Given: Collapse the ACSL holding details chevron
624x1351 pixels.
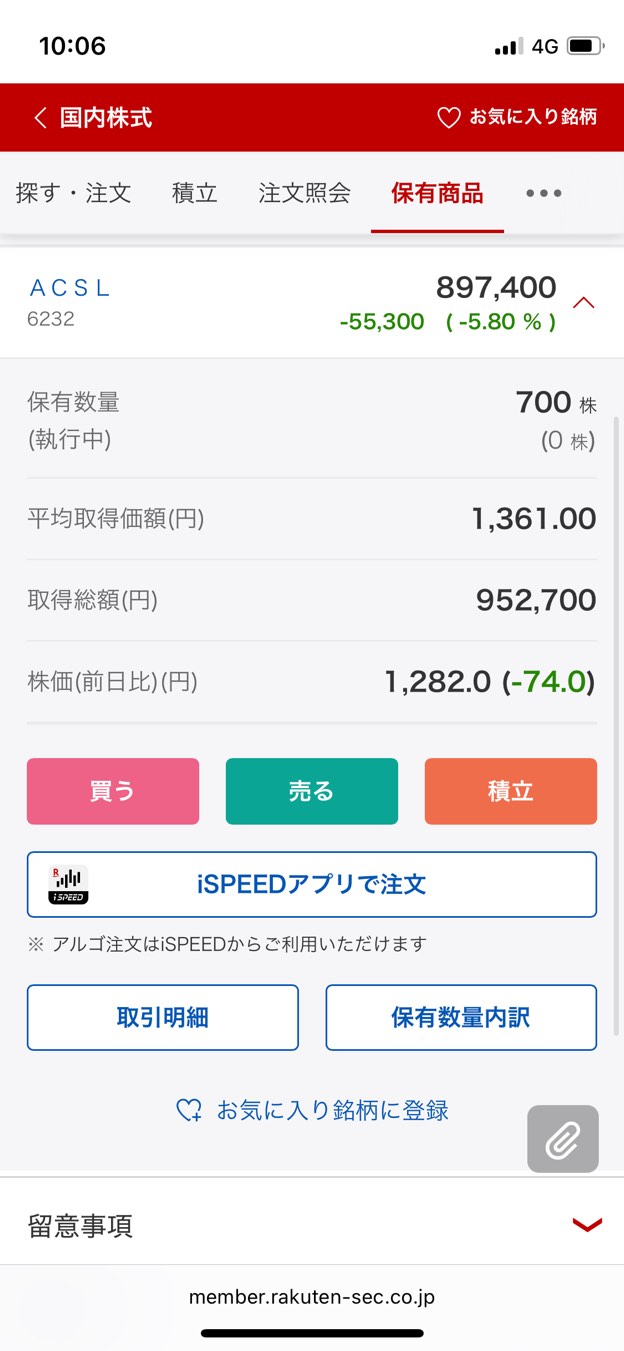Looking at the screenshot, I should tap(583, 303).
